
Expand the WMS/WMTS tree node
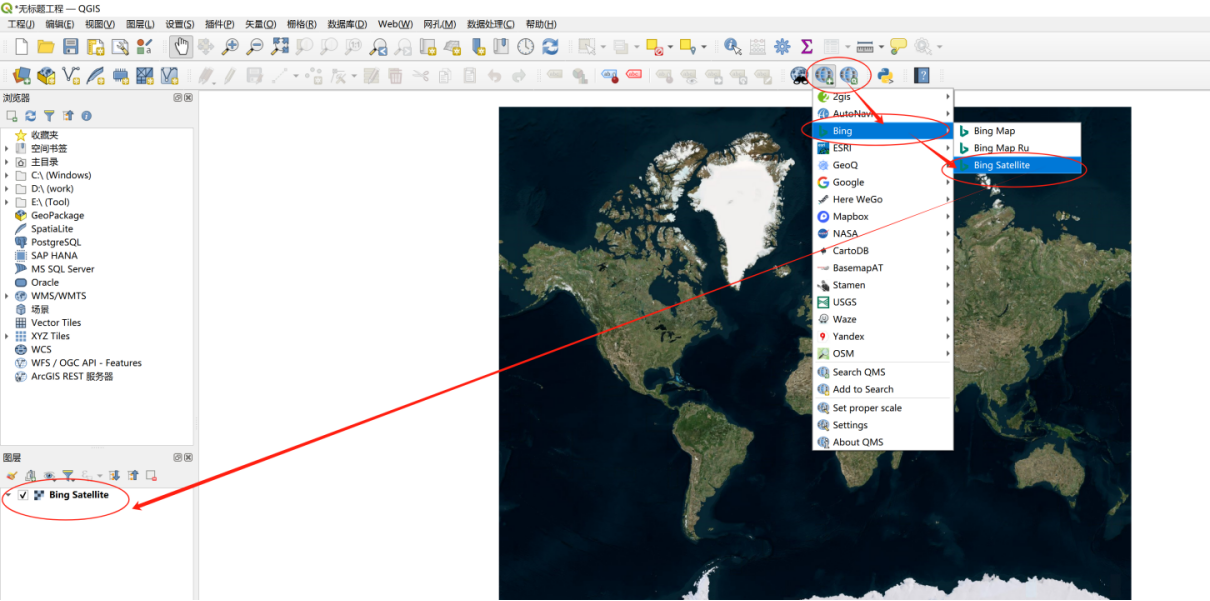[x=6, y=296]
